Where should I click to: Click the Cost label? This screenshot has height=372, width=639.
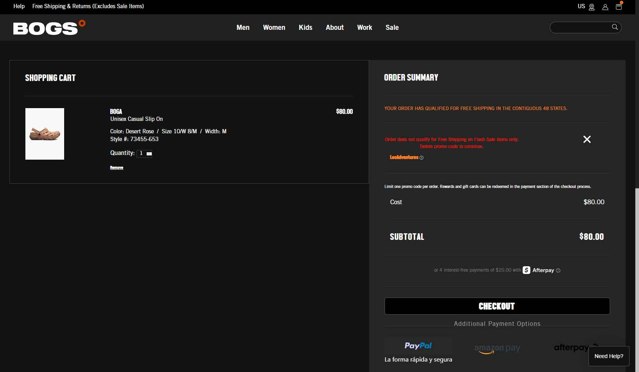click(x=396, y=202)
